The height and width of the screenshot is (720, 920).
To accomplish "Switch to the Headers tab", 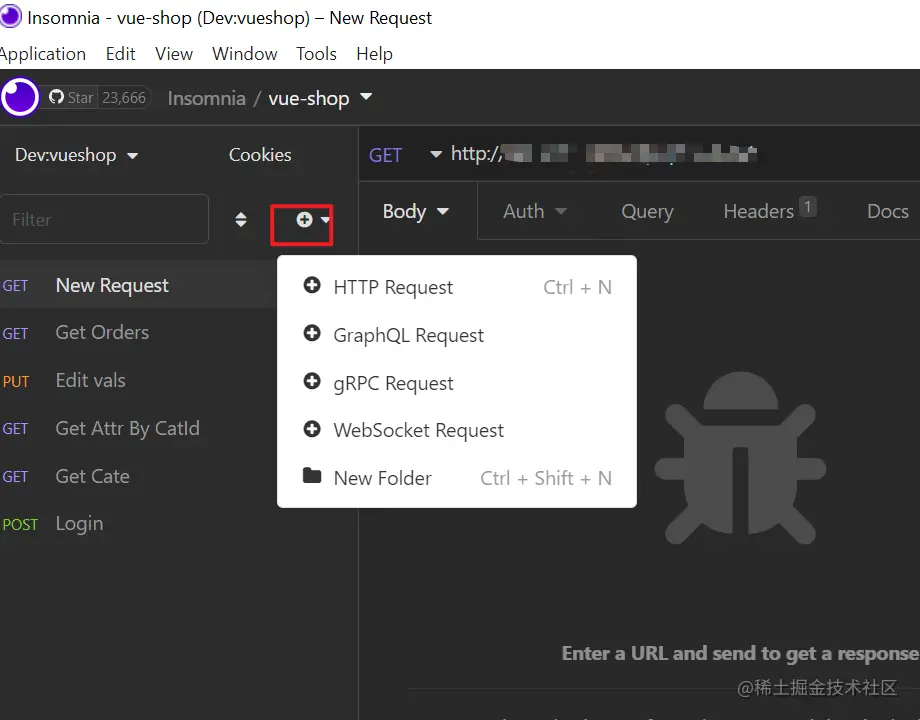I will pos(769,210).
